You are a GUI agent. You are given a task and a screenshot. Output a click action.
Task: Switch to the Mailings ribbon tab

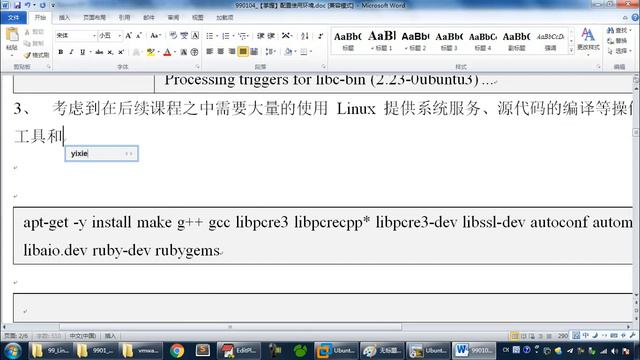tap(149, 18)
